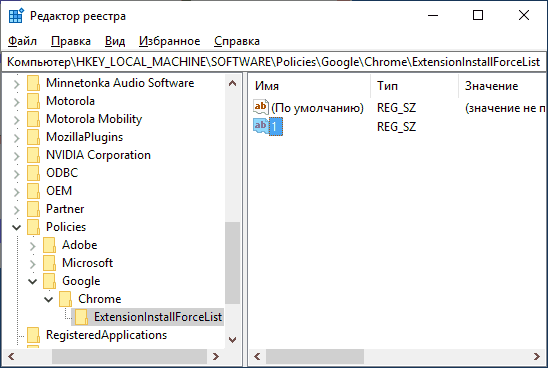Expand the Adobe policies key
548x368 pixels.
click(33, 246)
